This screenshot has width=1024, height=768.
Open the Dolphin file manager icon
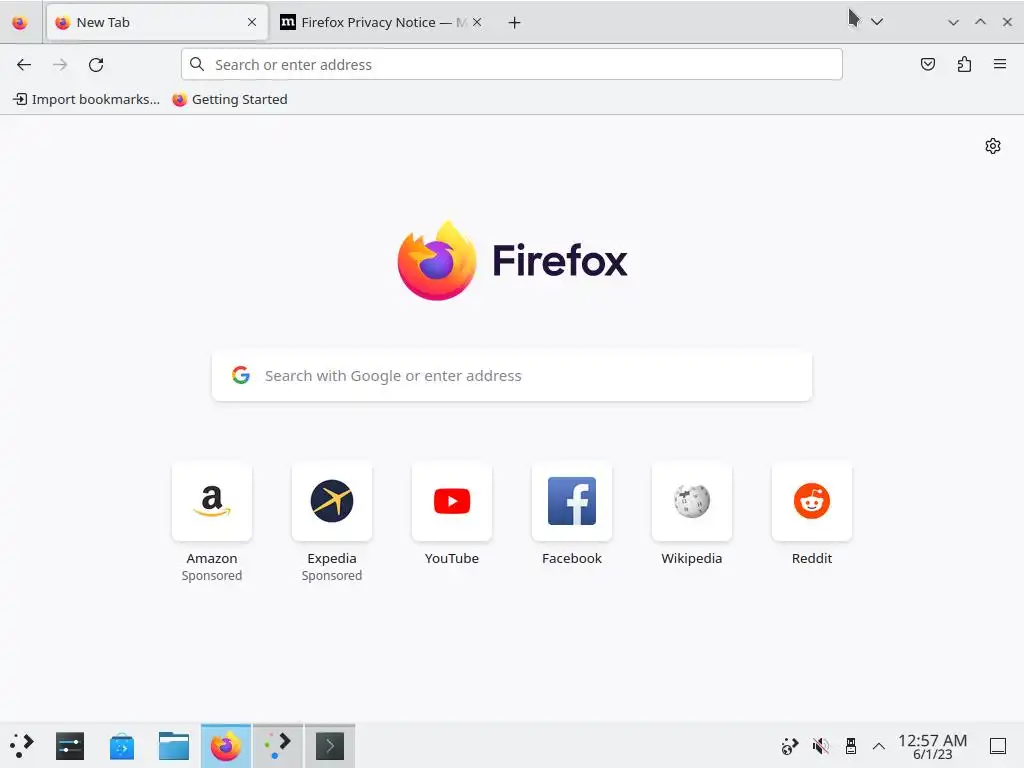click(x=174, y=746)
